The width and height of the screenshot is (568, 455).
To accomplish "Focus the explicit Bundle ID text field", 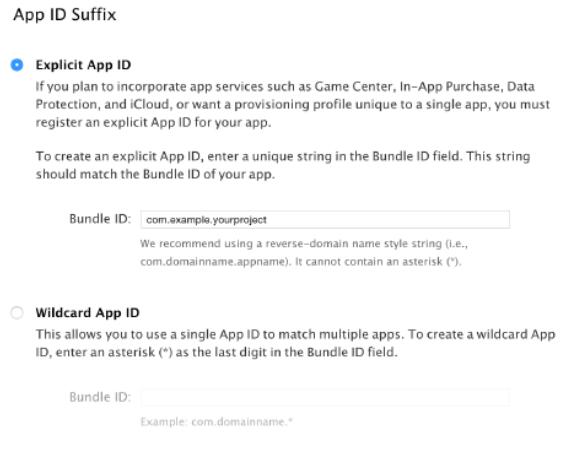I will pyautogui.click(x=325, y=220).
